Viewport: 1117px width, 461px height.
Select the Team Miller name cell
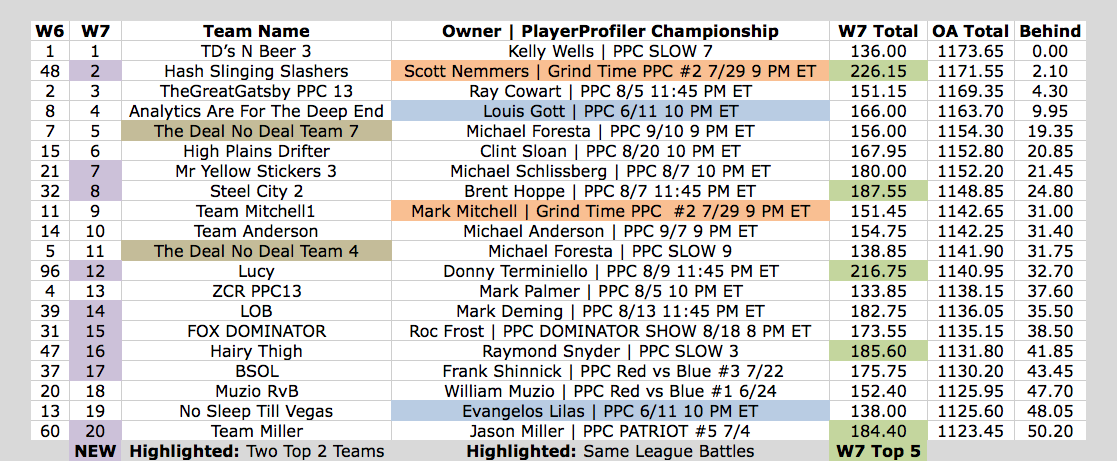click(256, 431)
